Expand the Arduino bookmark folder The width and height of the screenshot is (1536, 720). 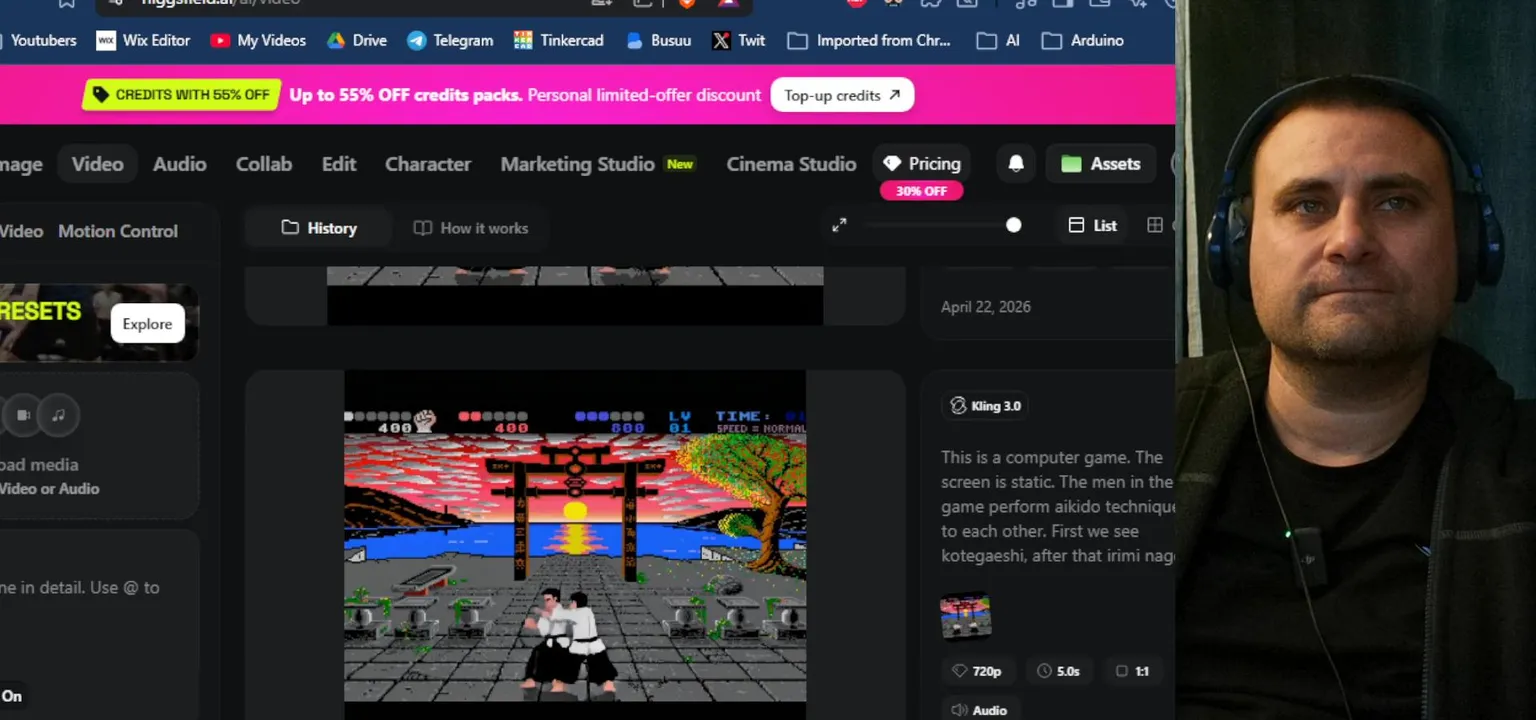point(1082,40)
